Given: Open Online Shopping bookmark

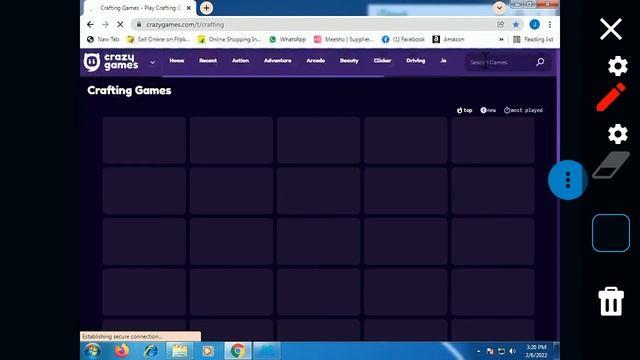Looking at the screenshot, I should point(229,39).
